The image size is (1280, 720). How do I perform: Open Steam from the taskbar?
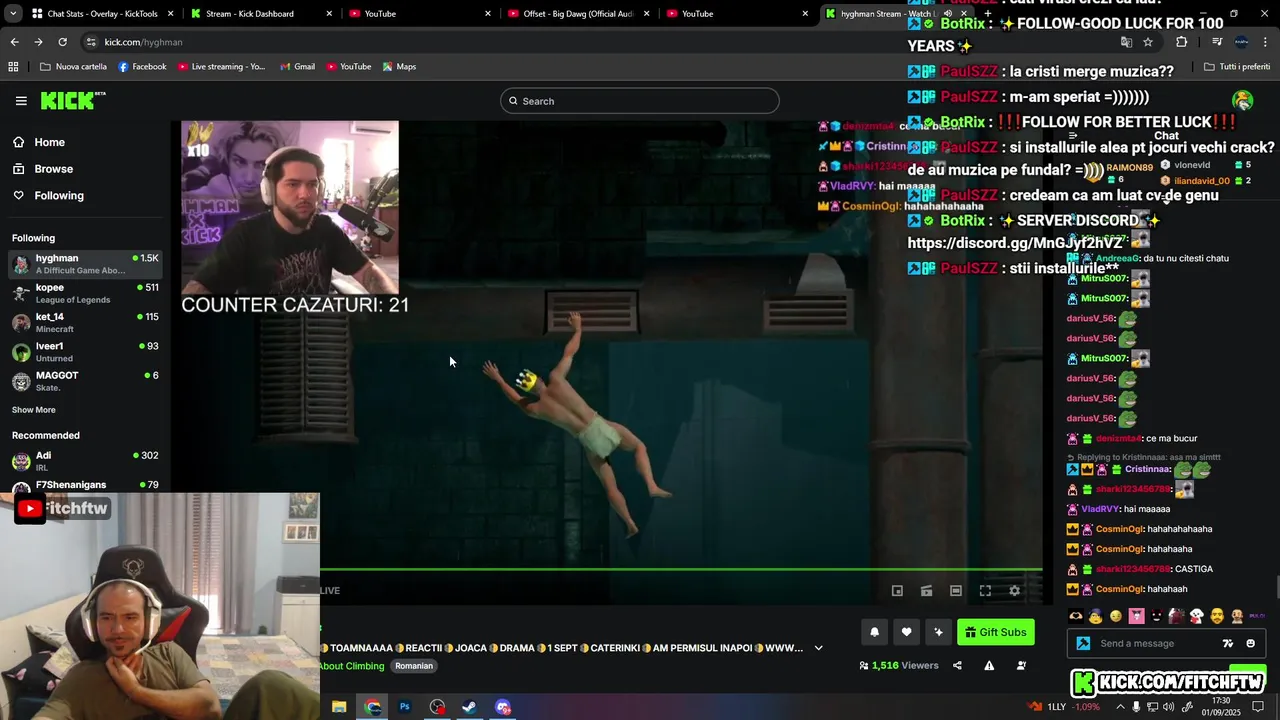coord(469,707)
